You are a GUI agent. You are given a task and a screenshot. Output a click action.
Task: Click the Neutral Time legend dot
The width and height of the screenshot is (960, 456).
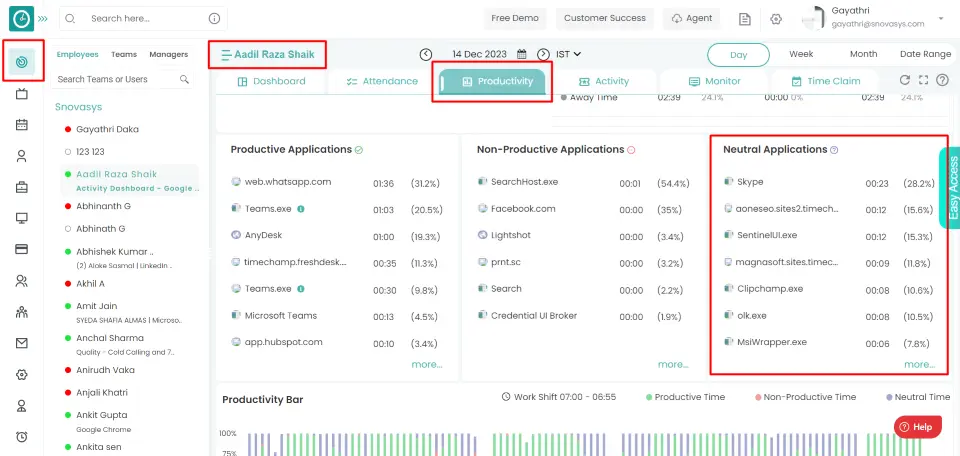(889, 397)
